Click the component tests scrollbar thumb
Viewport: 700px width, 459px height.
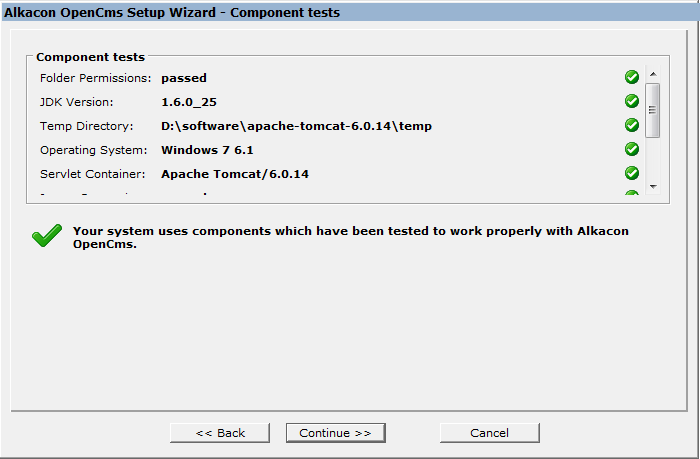tap(652, 110)
